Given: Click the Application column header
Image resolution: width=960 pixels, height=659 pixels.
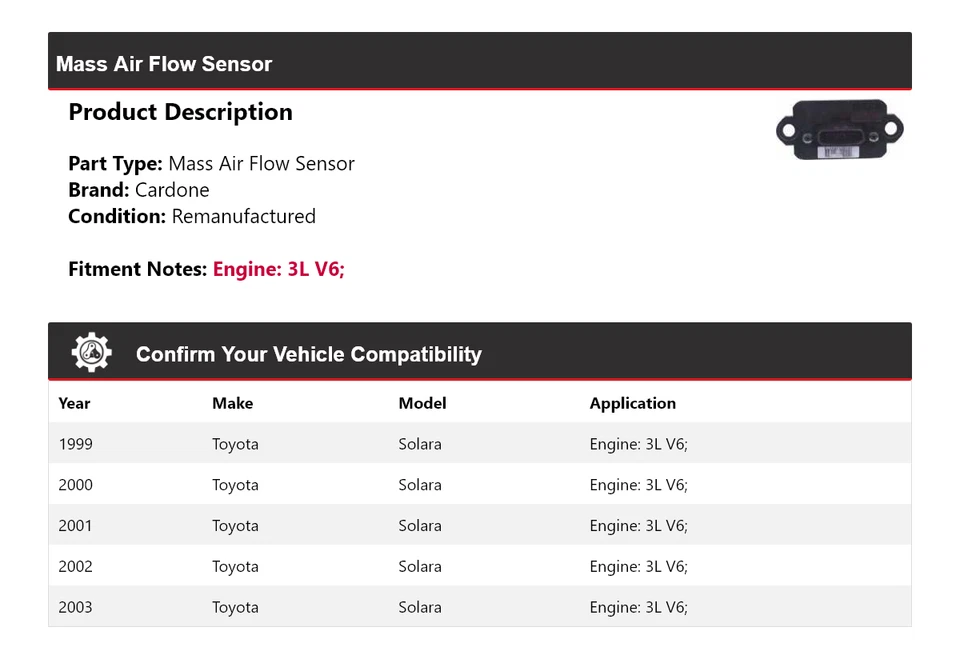Looking at the screenshot, I should point(632,403).
